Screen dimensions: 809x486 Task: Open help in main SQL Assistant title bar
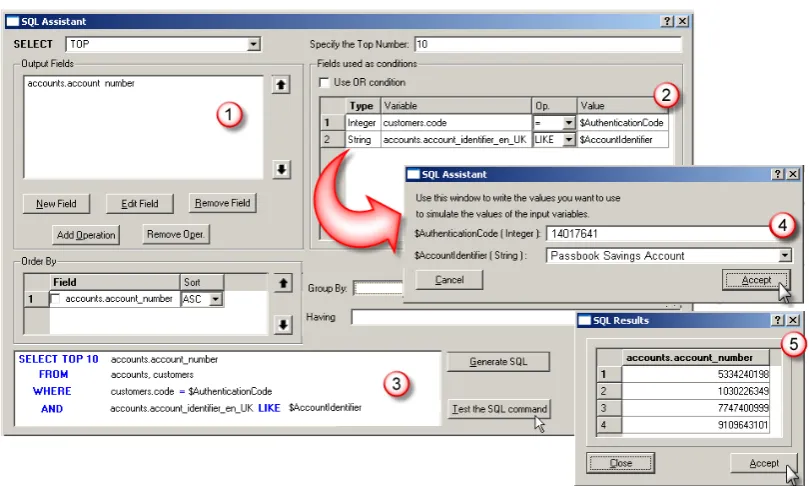pos(667,21)
